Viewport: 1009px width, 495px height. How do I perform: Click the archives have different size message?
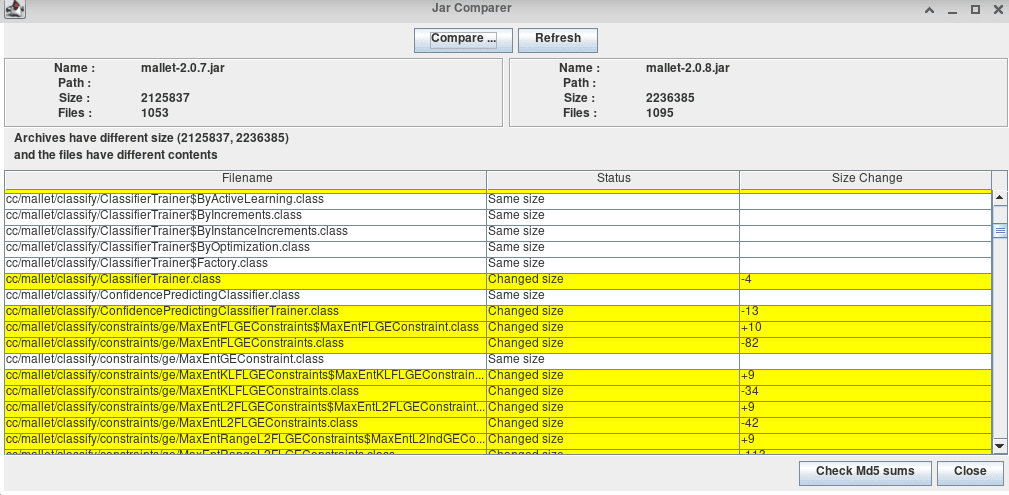tap(151, 138)
